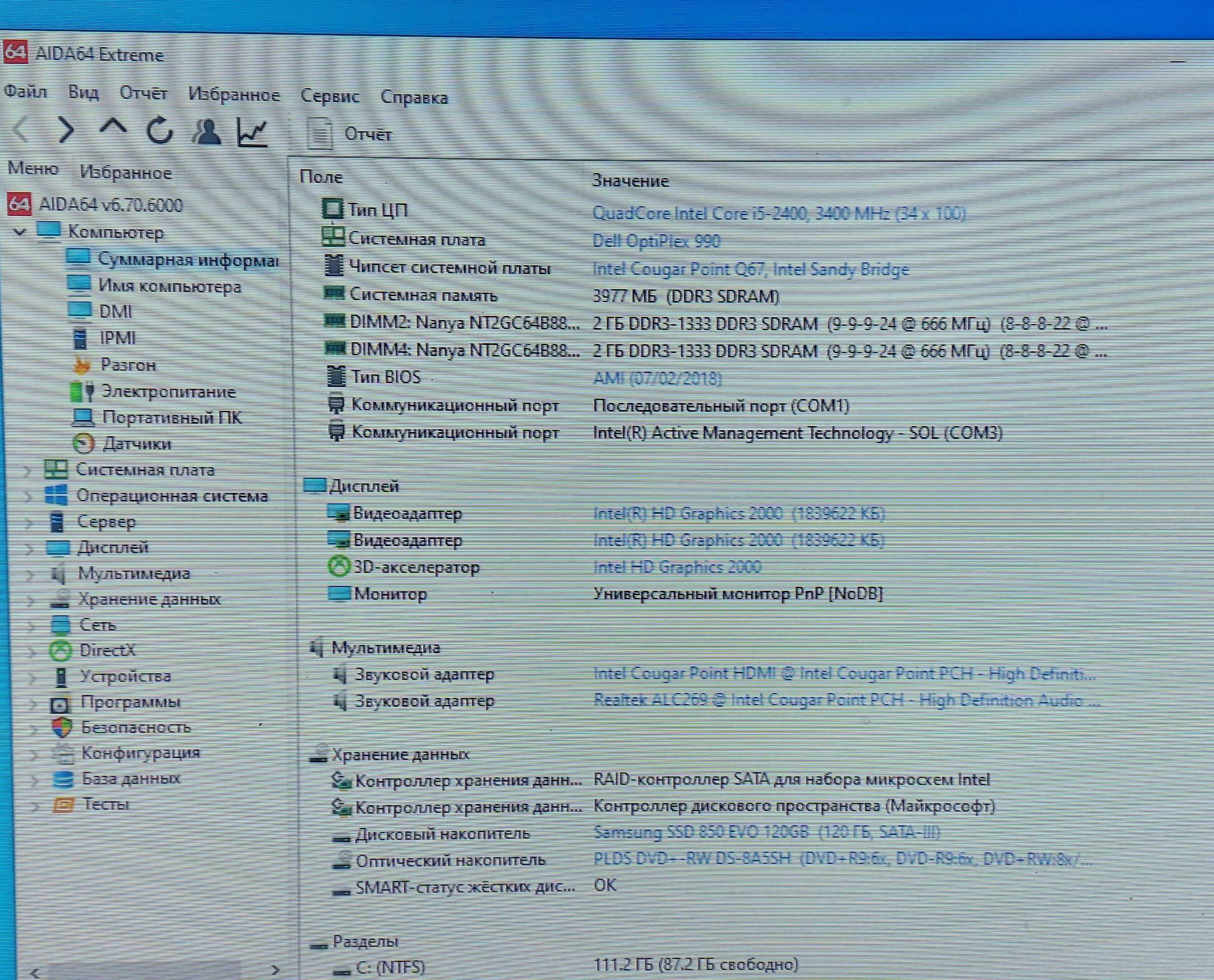Image resolution: width=1214 pixels, height=980 pixels.
Task: Select the C: (NTFS) partition row
Action: 565,966
